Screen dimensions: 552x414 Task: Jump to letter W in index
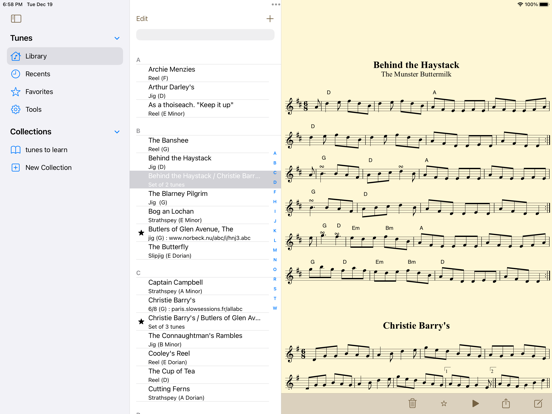click(x=275, y=308)
